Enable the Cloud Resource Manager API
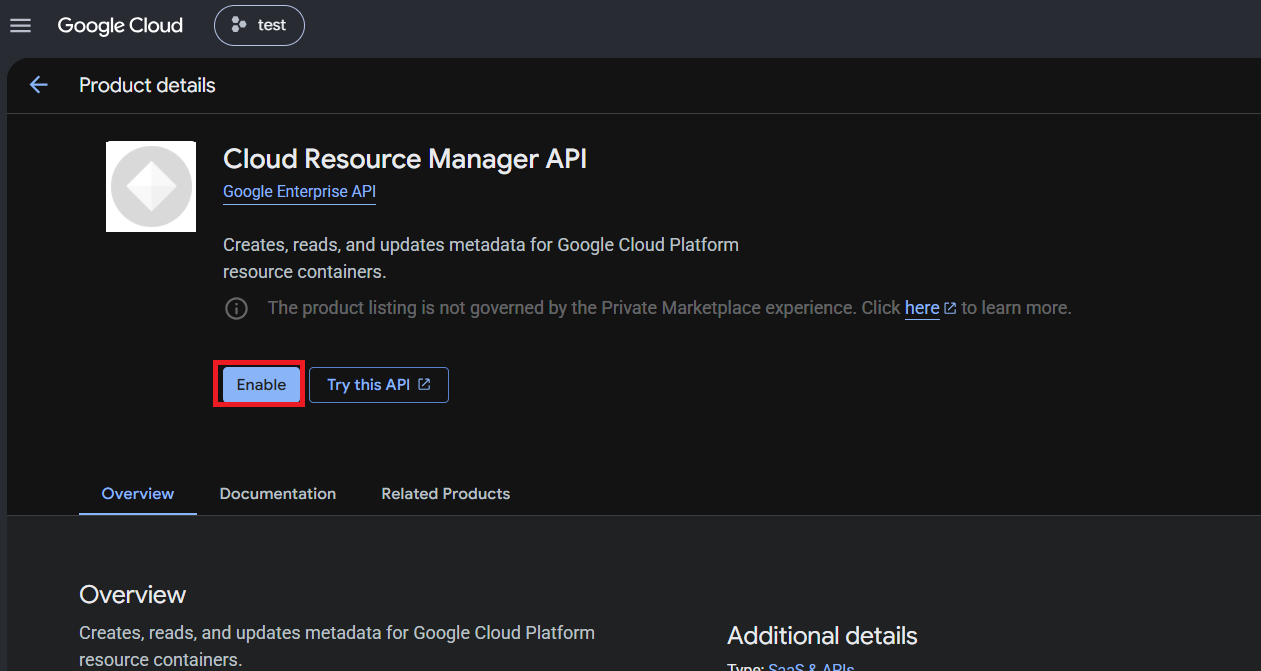1261x671 pixels. pos(261,385)
